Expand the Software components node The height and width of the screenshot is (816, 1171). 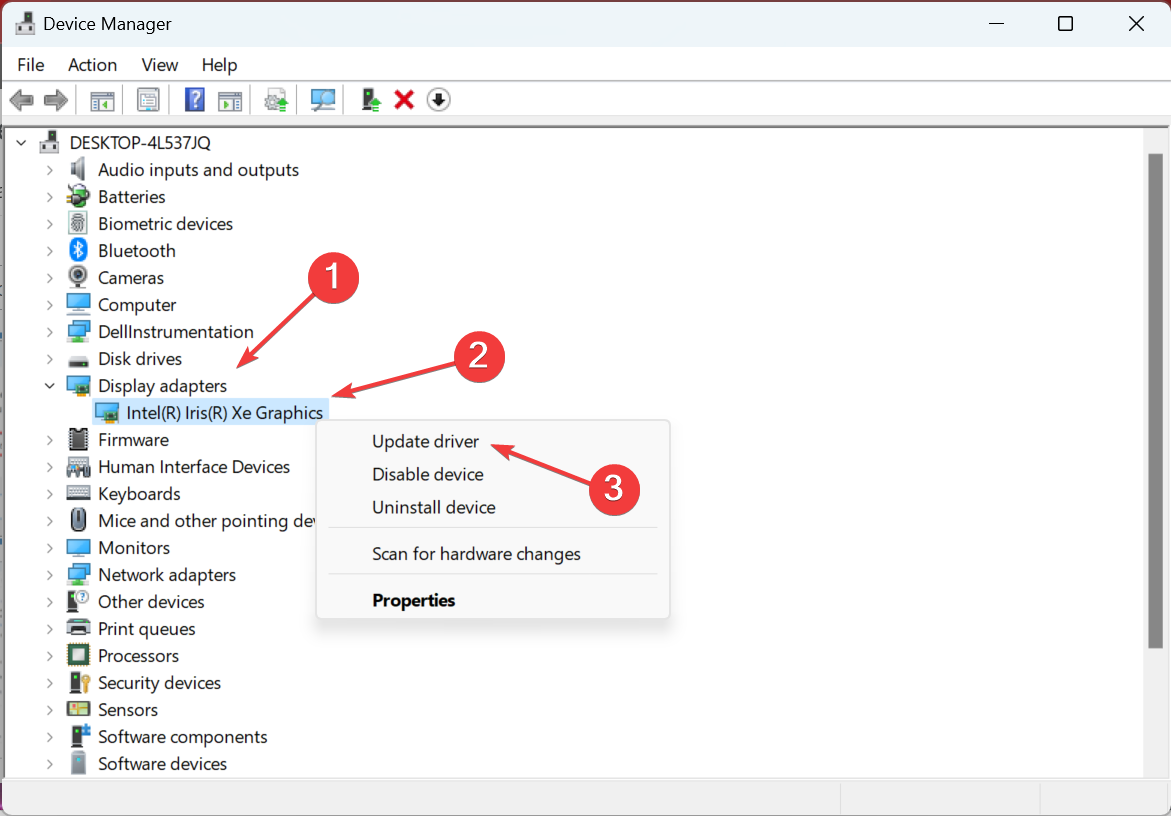point(49,737)
